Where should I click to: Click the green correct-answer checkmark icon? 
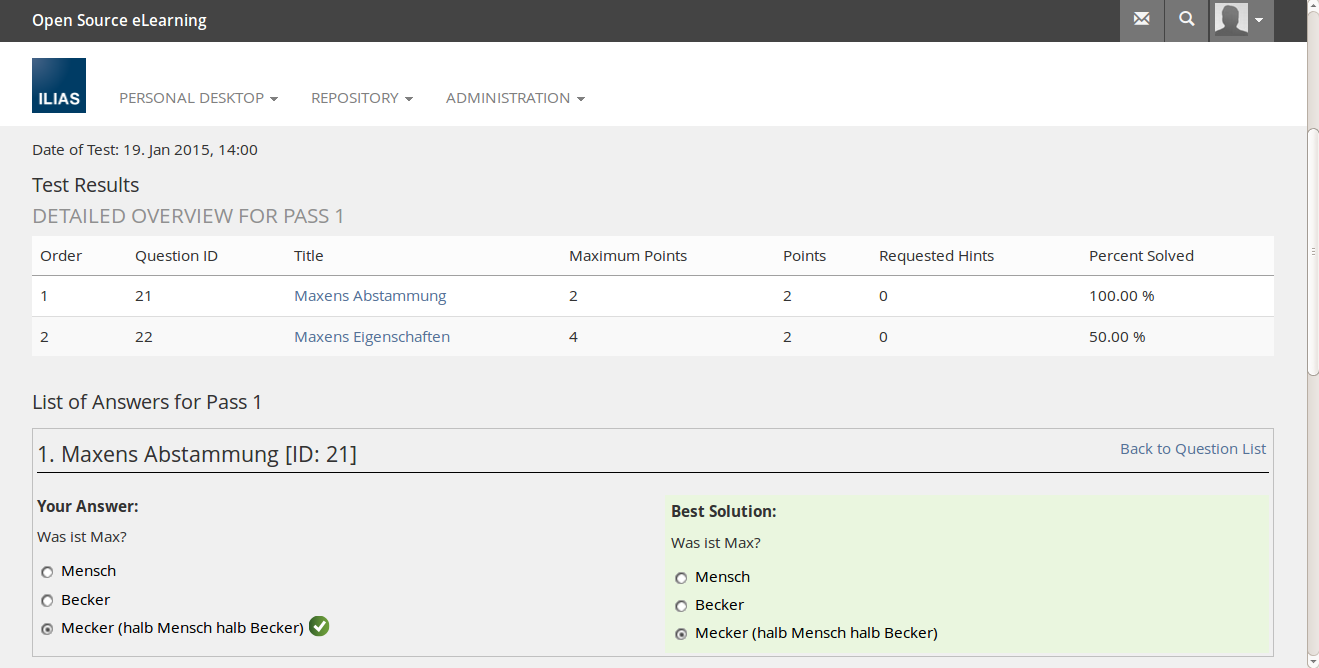319,627
